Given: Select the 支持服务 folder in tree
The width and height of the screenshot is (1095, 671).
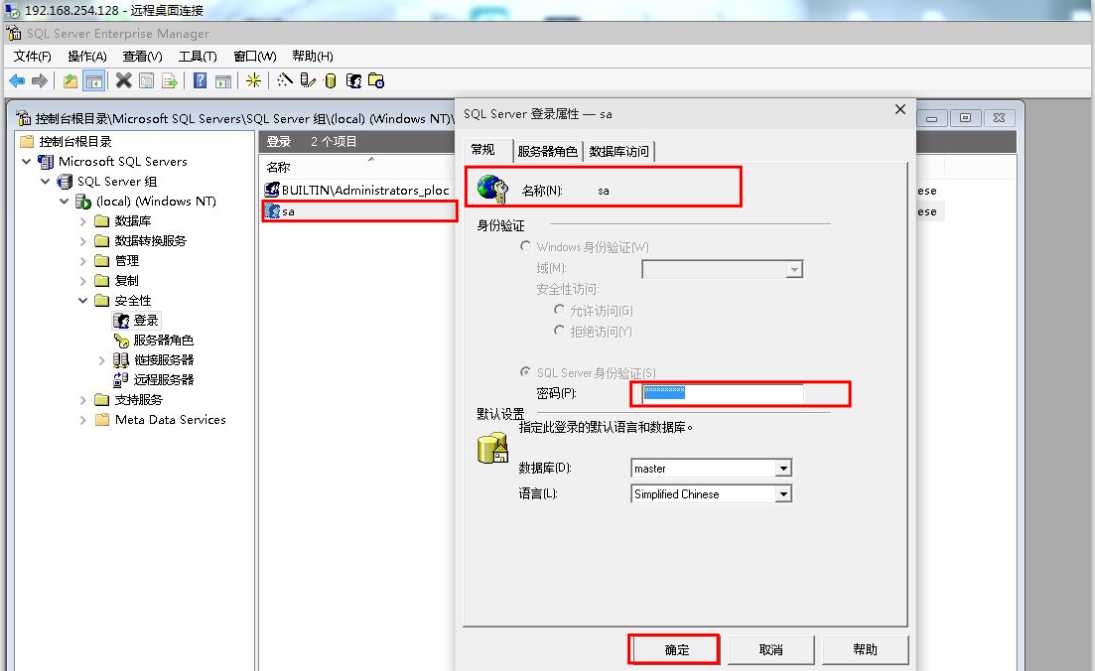Looking at the screenshot, I should coord(138,399).
